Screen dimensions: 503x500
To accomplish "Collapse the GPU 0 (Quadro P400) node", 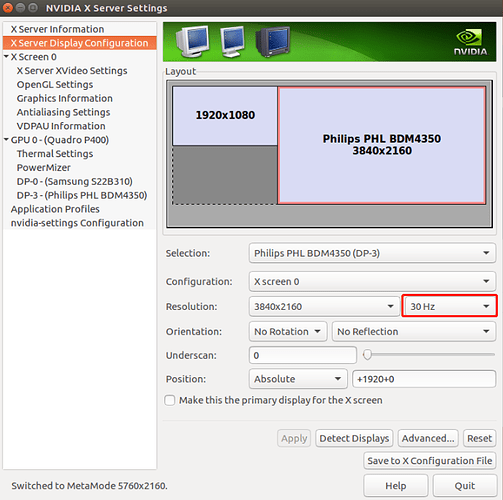I will [6, 140].
